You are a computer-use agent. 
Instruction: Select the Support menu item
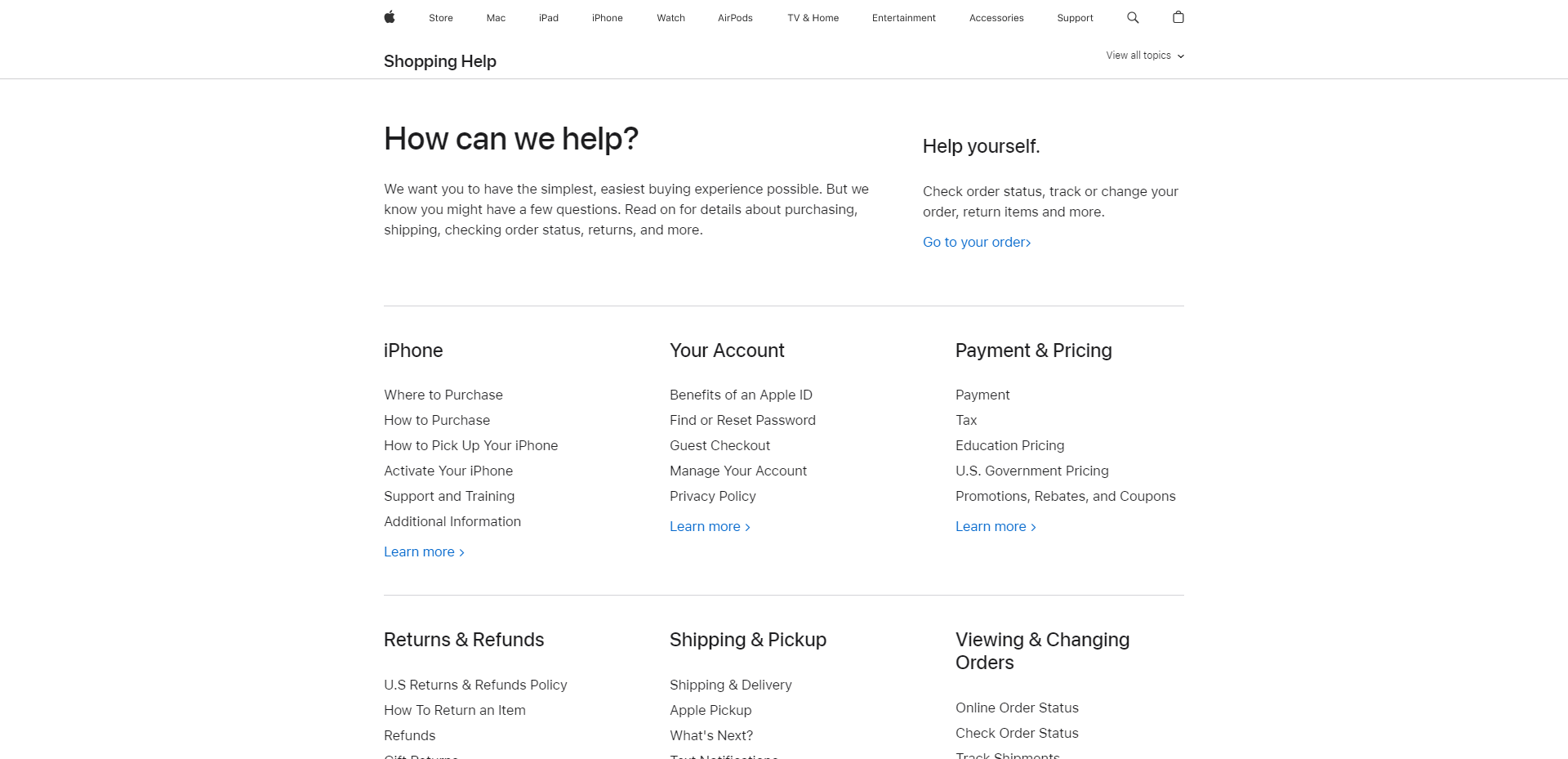coord(1075,17)
